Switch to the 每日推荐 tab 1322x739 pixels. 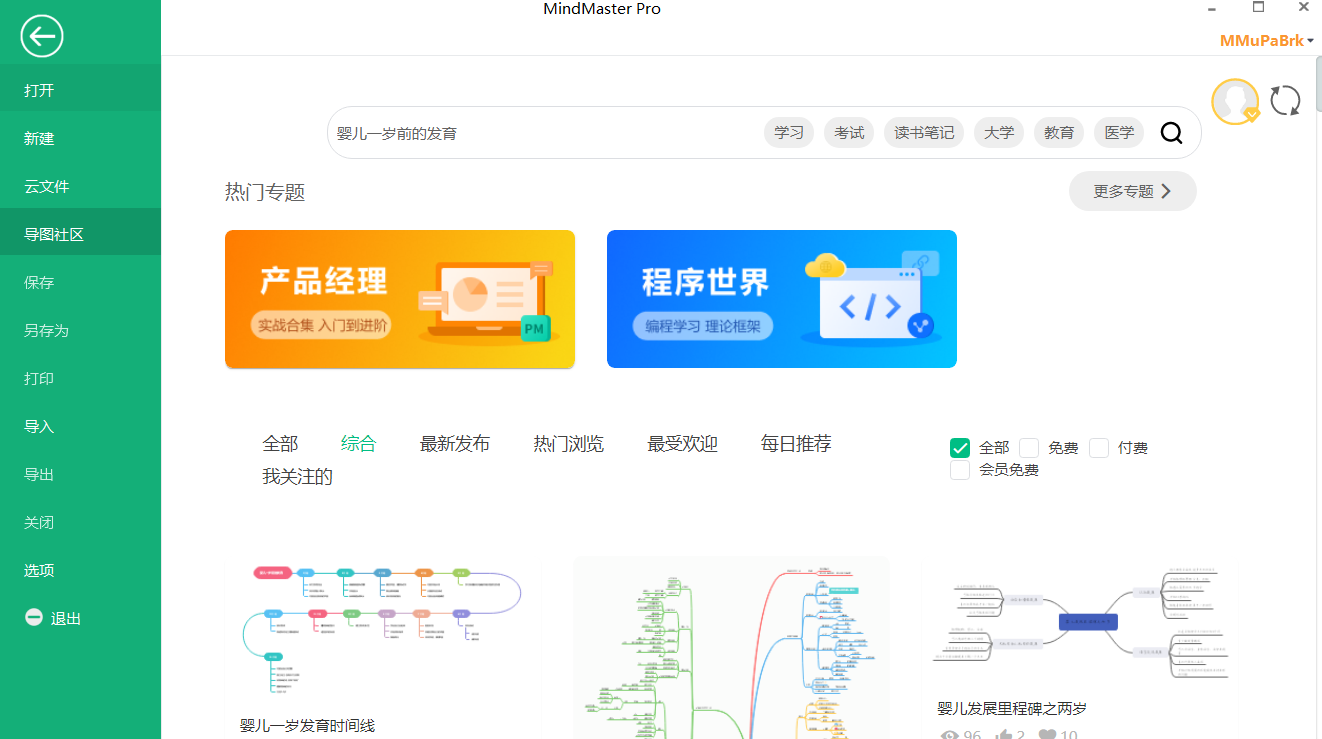[x=796, y=444]
